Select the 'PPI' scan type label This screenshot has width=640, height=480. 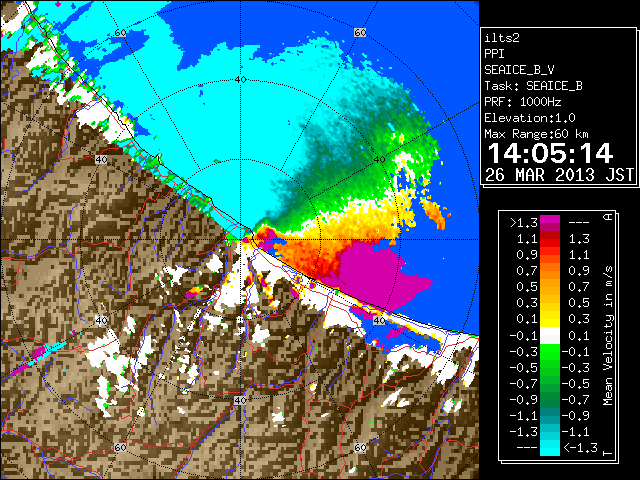tap(494, 54)
